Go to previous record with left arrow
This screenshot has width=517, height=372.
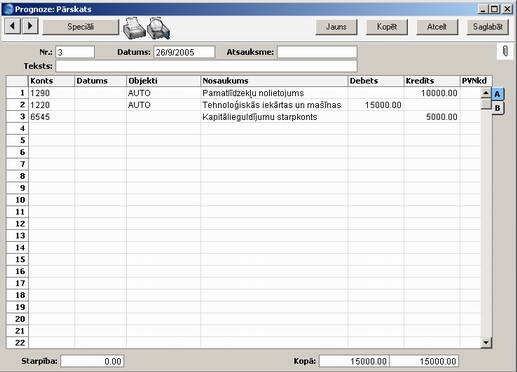click(x=13, y=26)
